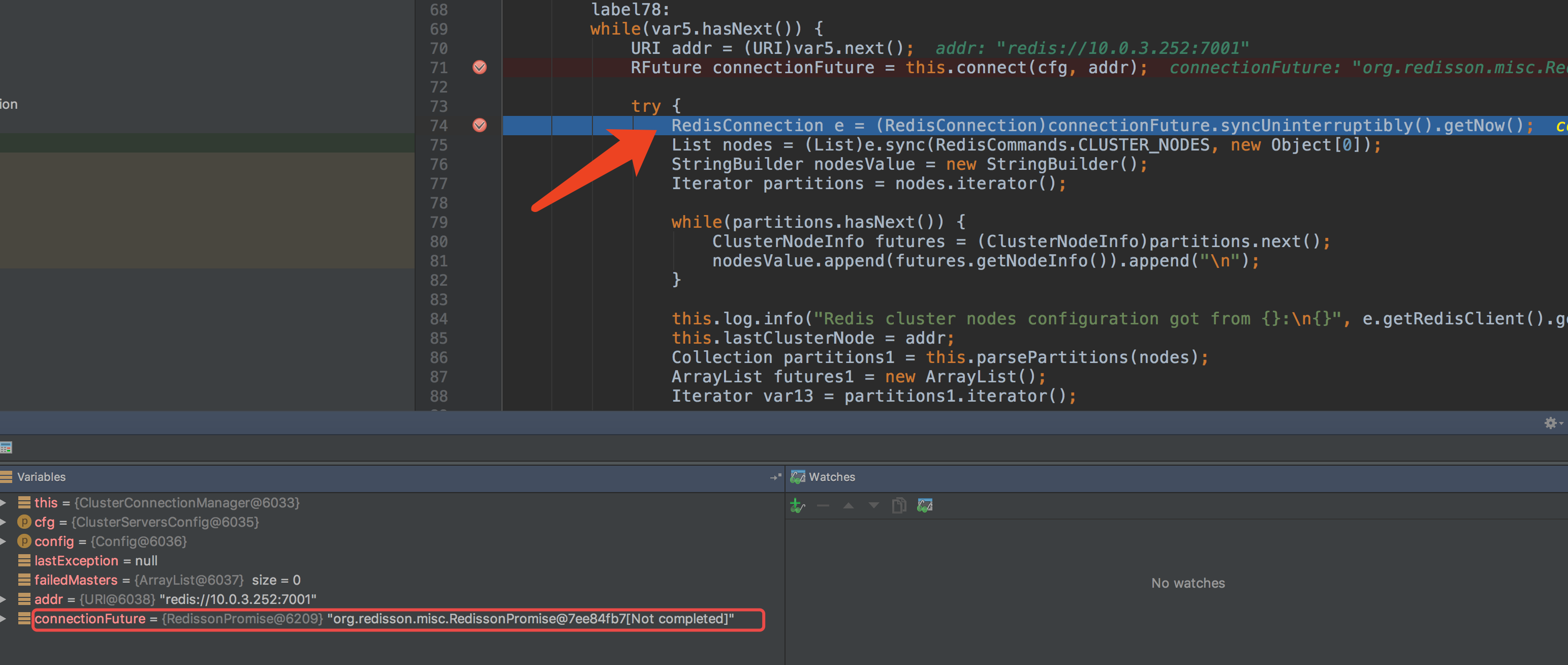Click the 'cfg' parameter icon in Variables
Image resolution: width=1568 pixels, height=665 pixels.
pyautogui.click(x=24, y=522)
